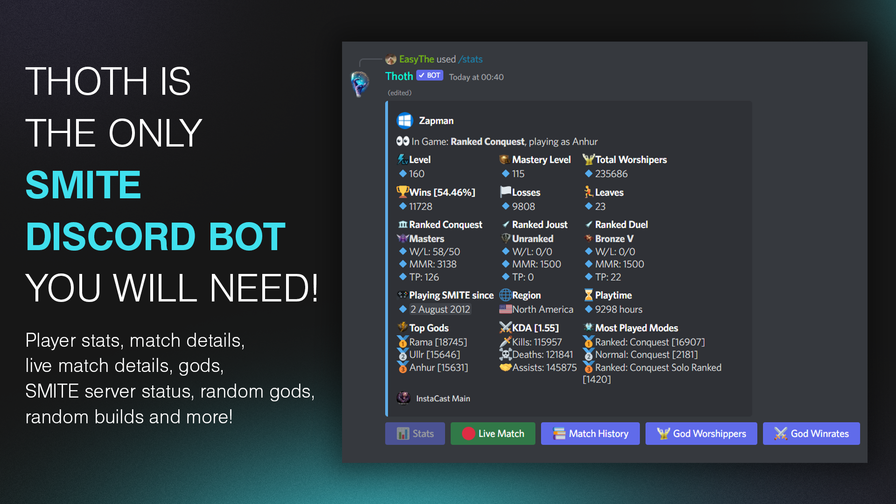
Task: Click the Thoth bot avatar
Action: coord(361,85)
